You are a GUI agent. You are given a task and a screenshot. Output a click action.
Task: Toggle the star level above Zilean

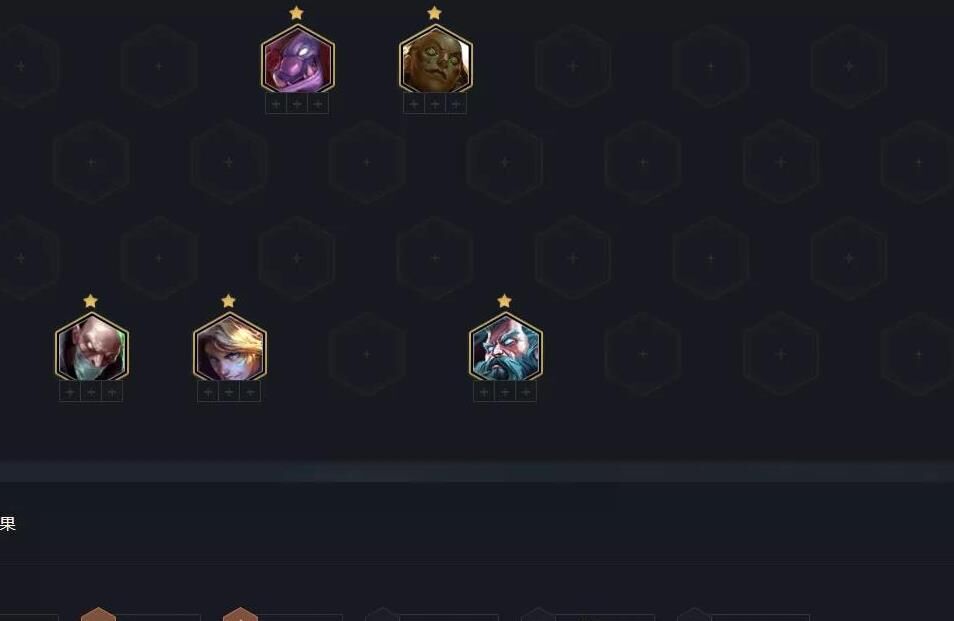point(504,301)
